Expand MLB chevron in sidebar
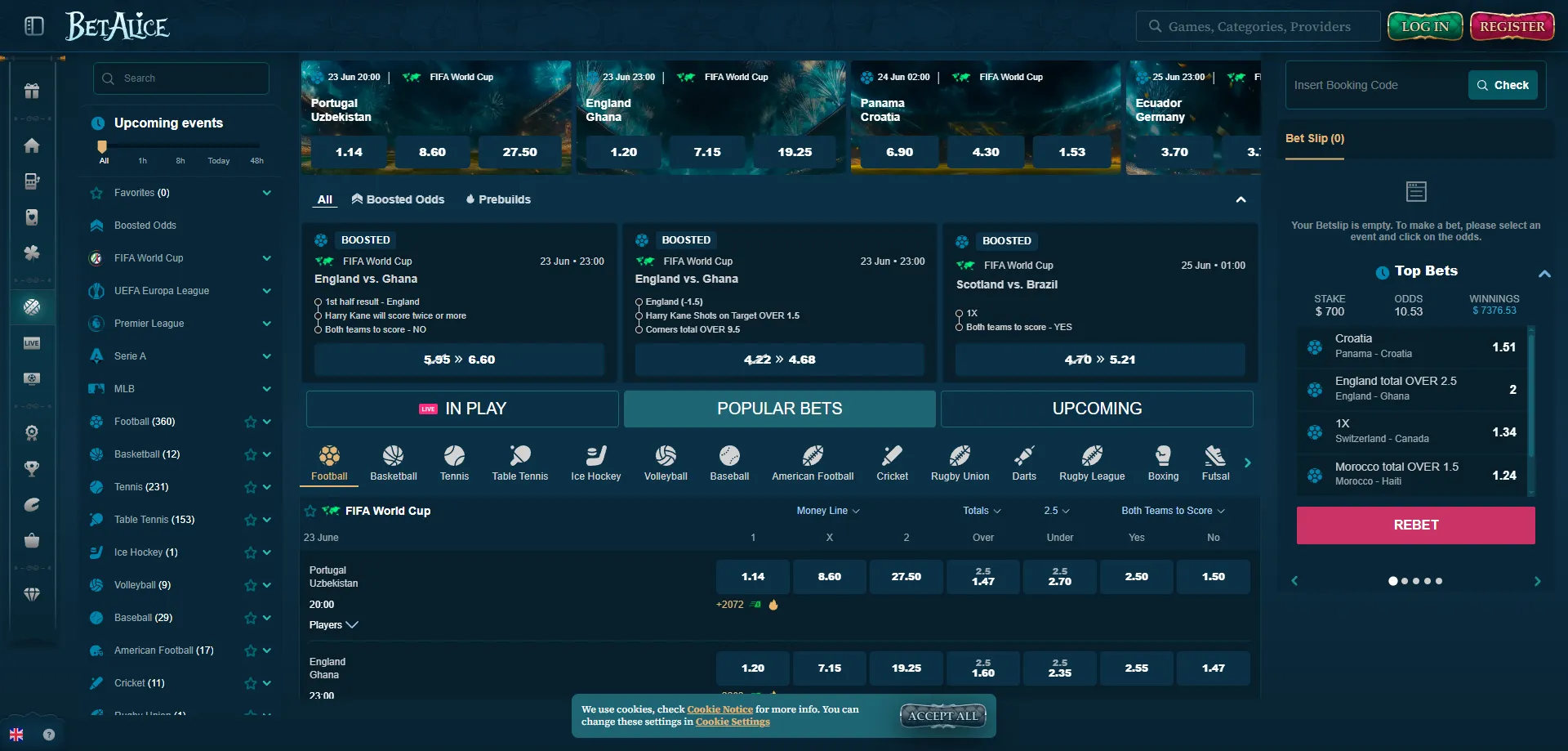Image resolution: width=1568 pixels, height=751 pixels. click(266, 389)
